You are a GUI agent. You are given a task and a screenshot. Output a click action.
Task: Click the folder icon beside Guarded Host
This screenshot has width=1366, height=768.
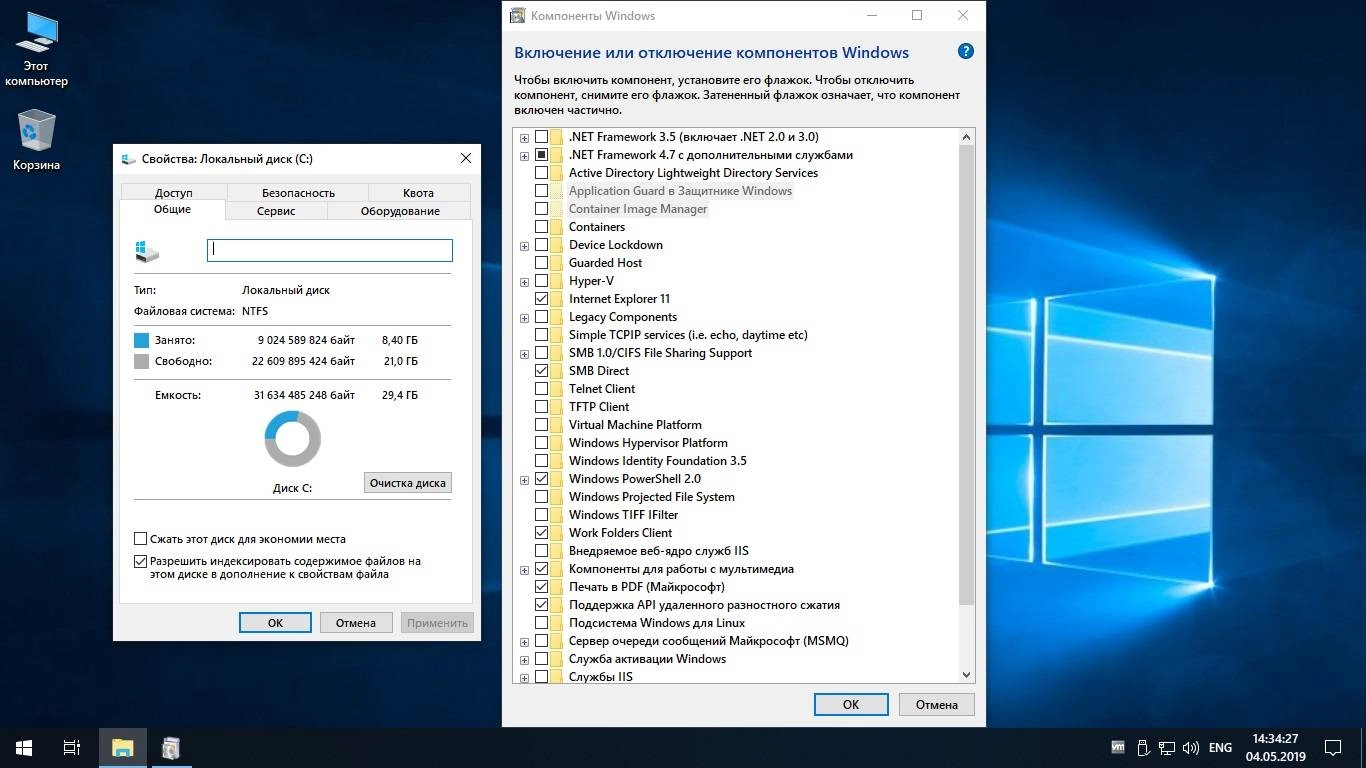[x=556, y=263]
